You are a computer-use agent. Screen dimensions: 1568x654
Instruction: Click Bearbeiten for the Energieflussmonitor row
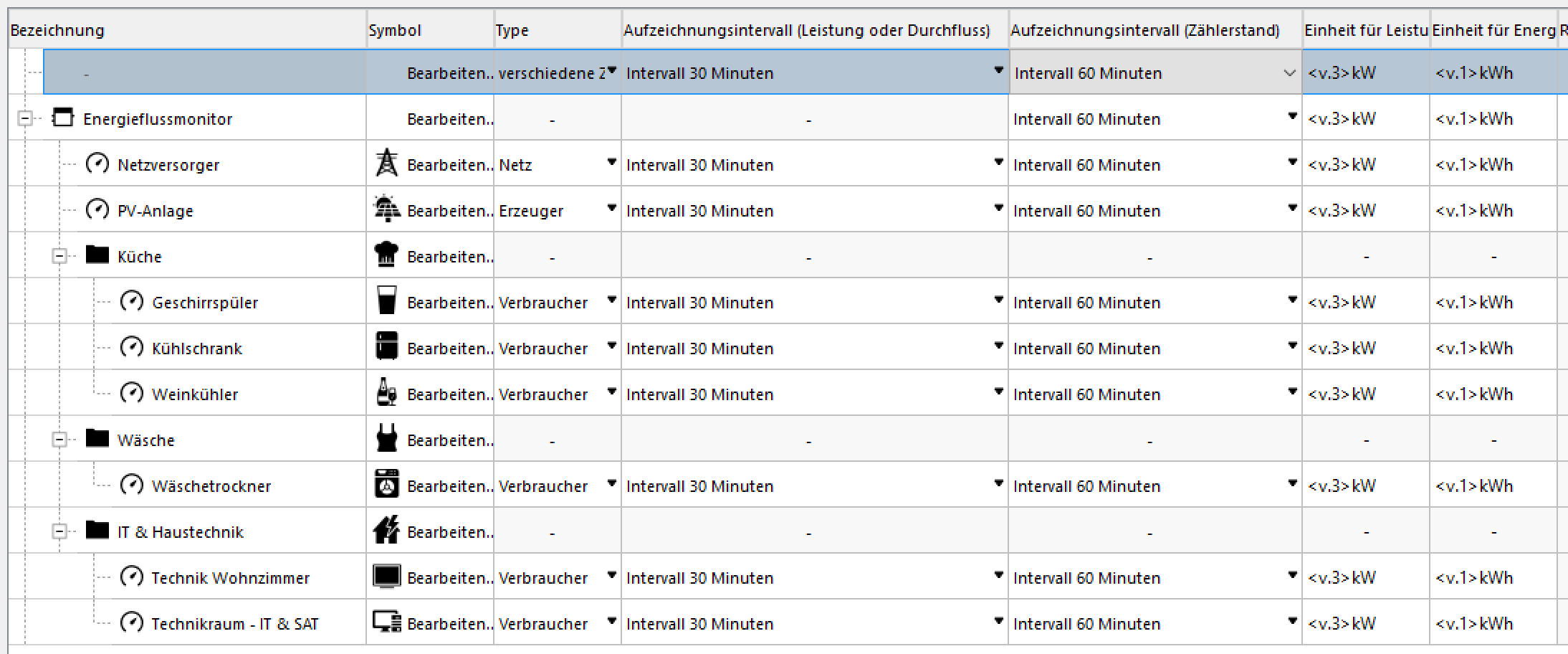coord(449,119)
